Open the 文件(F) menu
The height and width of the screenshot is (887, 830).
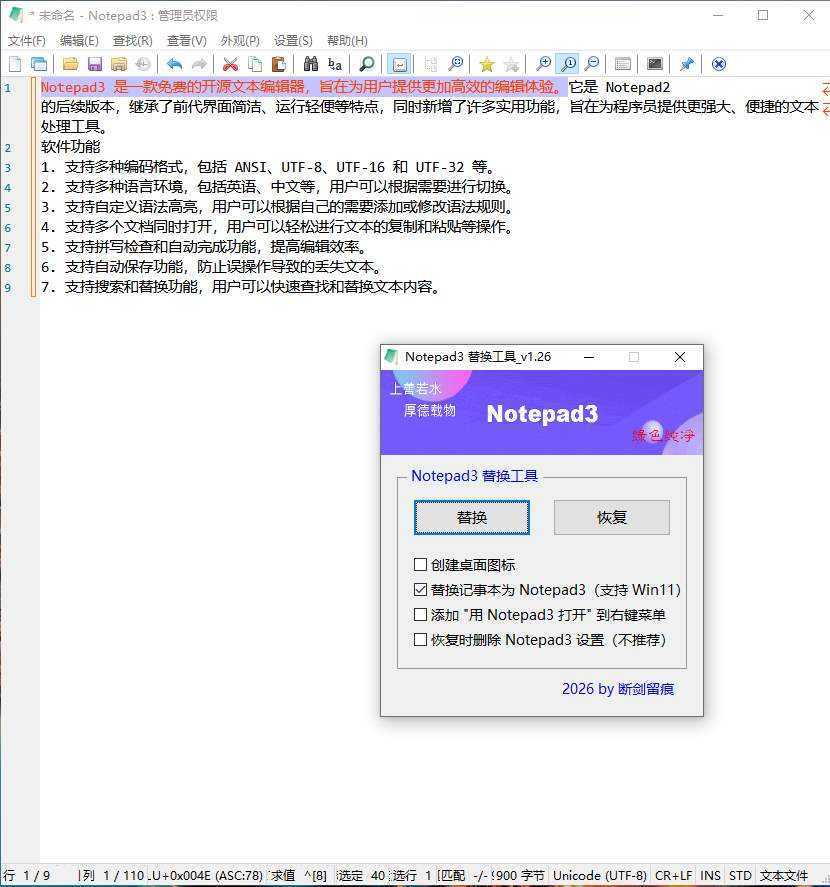click(x=27, y=41)
